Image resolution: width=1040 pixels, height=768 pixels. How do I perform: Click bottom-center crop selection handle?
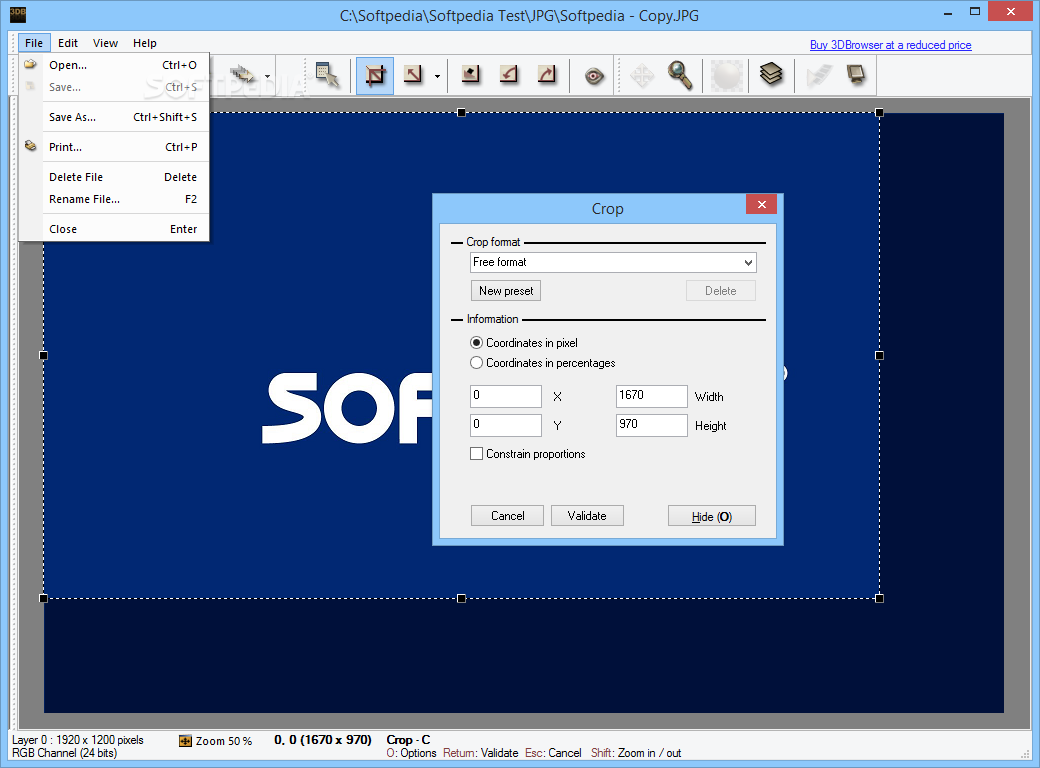point(462,598)
